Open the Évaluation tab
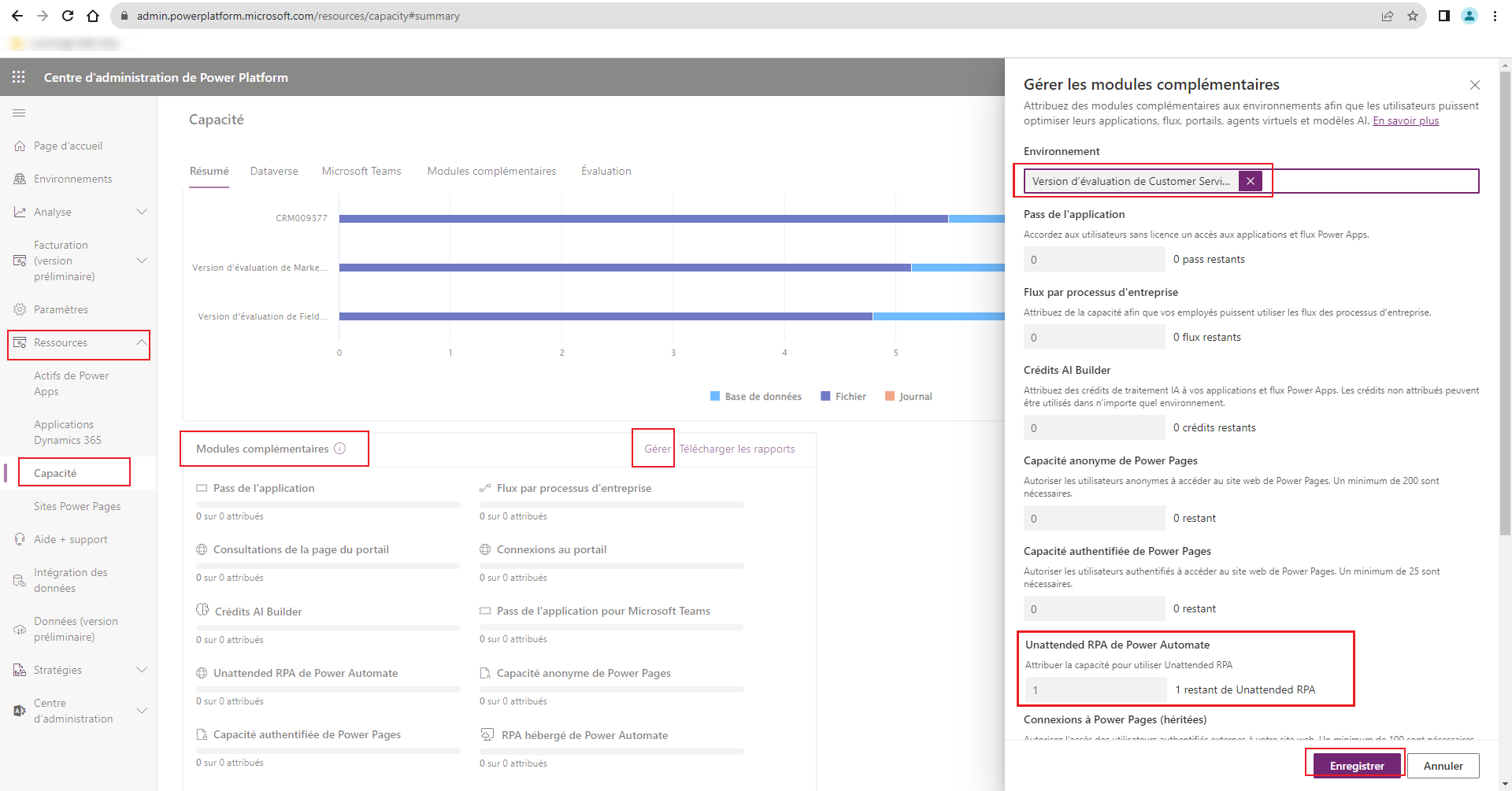The image size is (1512, 791). pos(606,171)
